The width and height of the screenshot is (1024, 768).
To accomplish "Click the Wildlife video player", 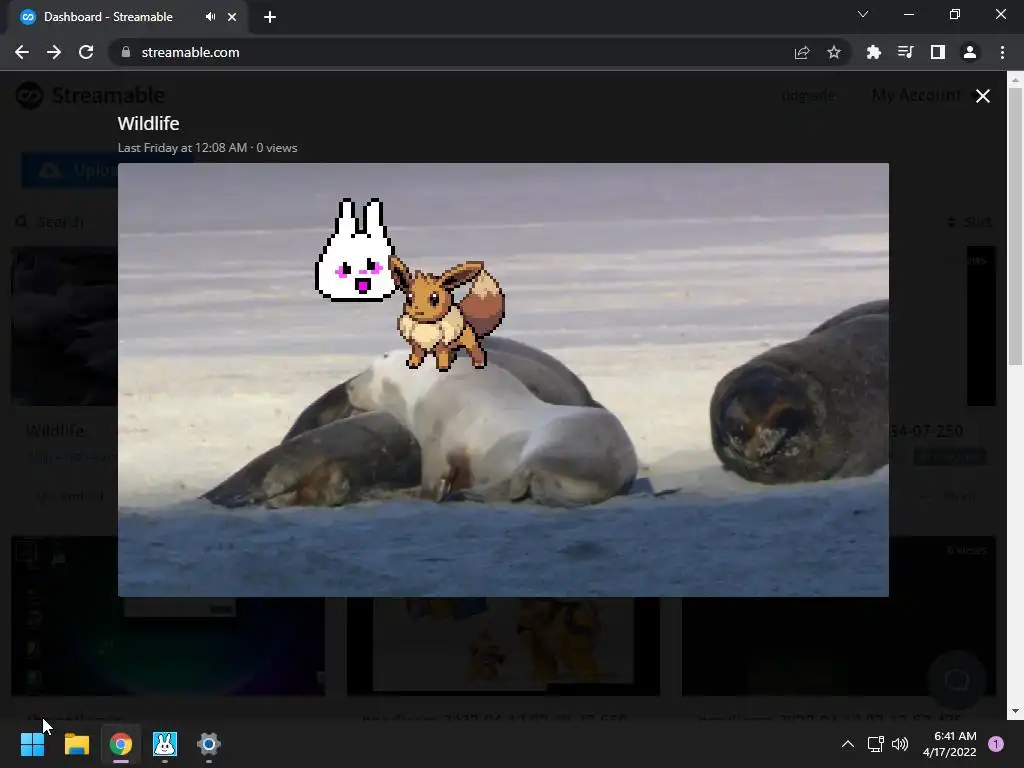I will (503, 379).
